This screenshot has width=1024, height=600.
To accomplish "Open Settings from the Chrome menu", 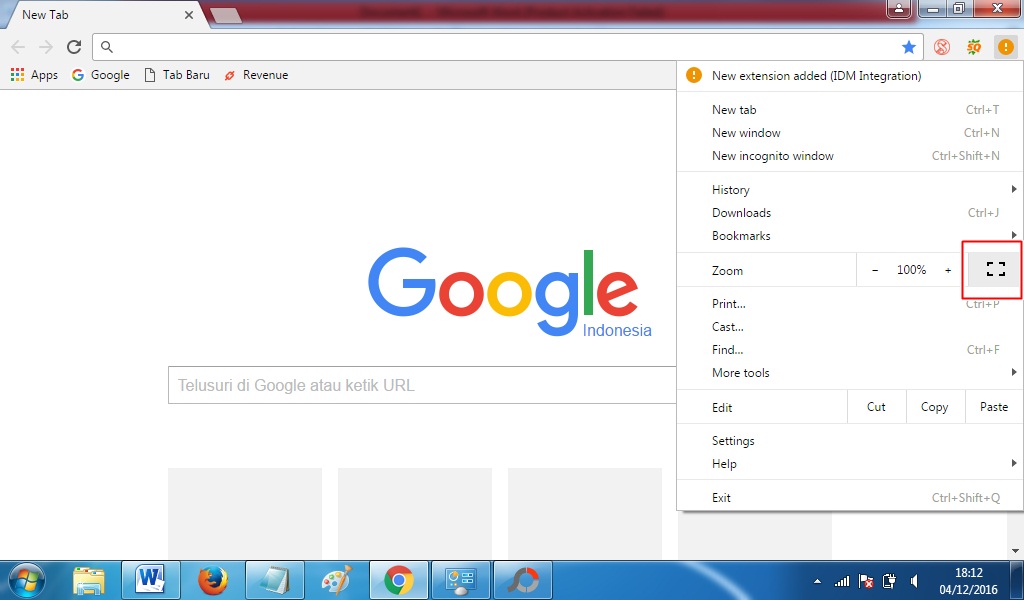I will (x=733, y=440).
